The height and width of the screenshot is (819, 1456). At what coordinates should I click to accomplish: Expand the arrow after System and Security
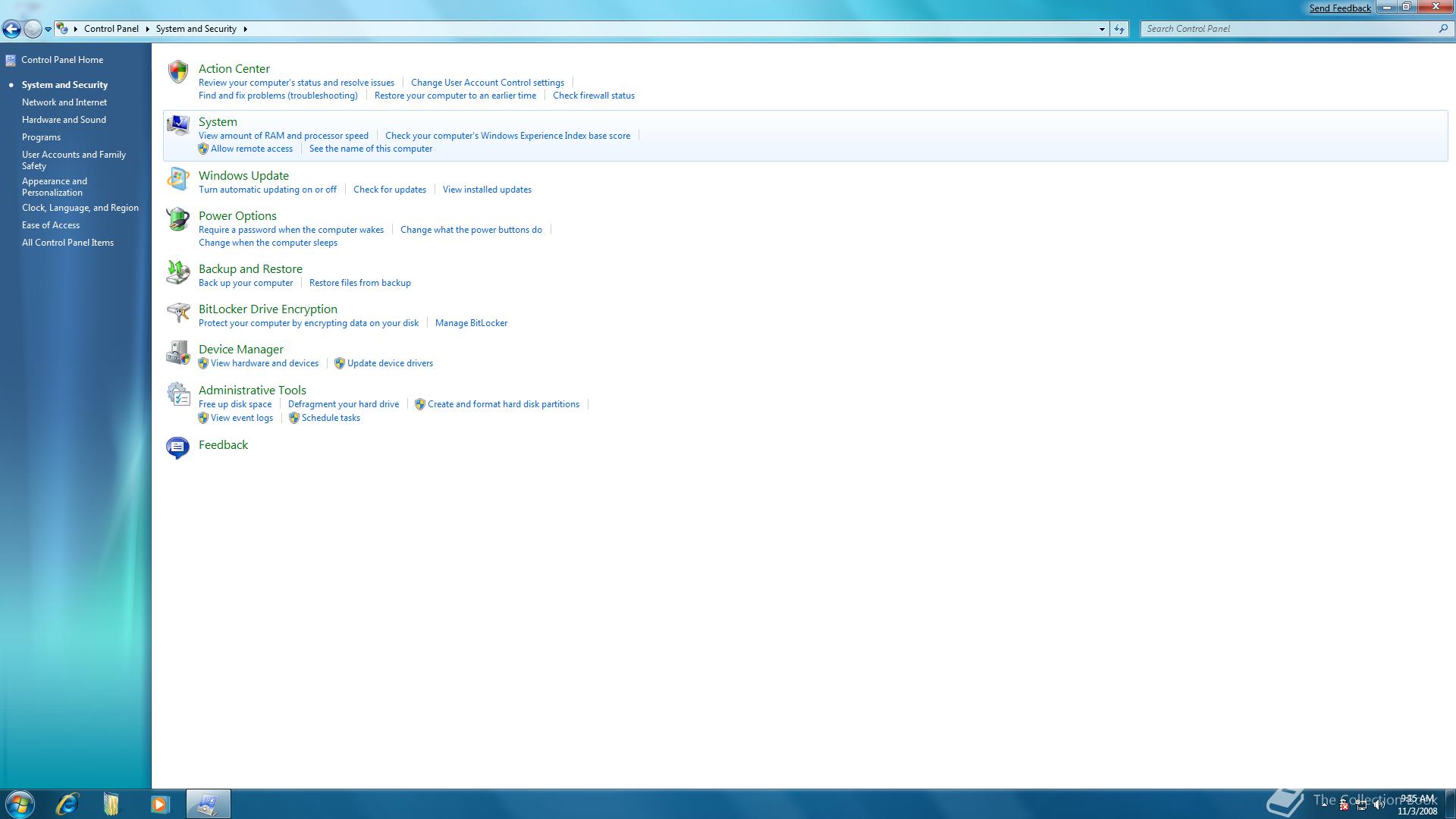[x=245, y=29]
